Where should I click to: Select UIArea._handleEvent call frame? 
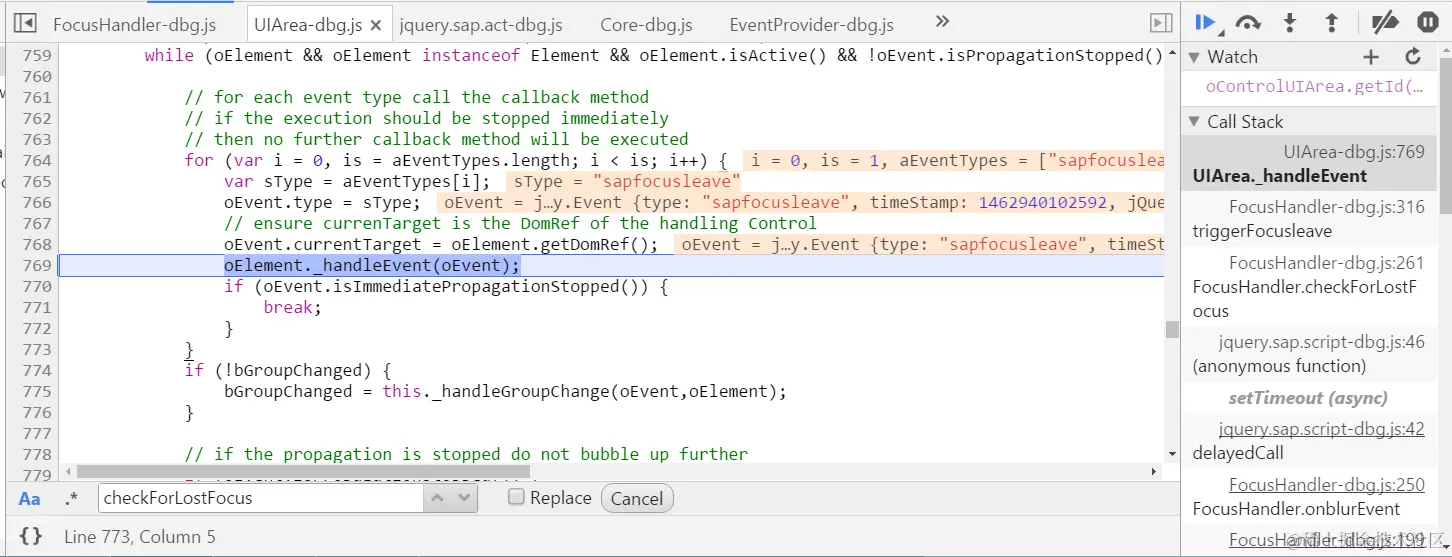point(1309,164)
